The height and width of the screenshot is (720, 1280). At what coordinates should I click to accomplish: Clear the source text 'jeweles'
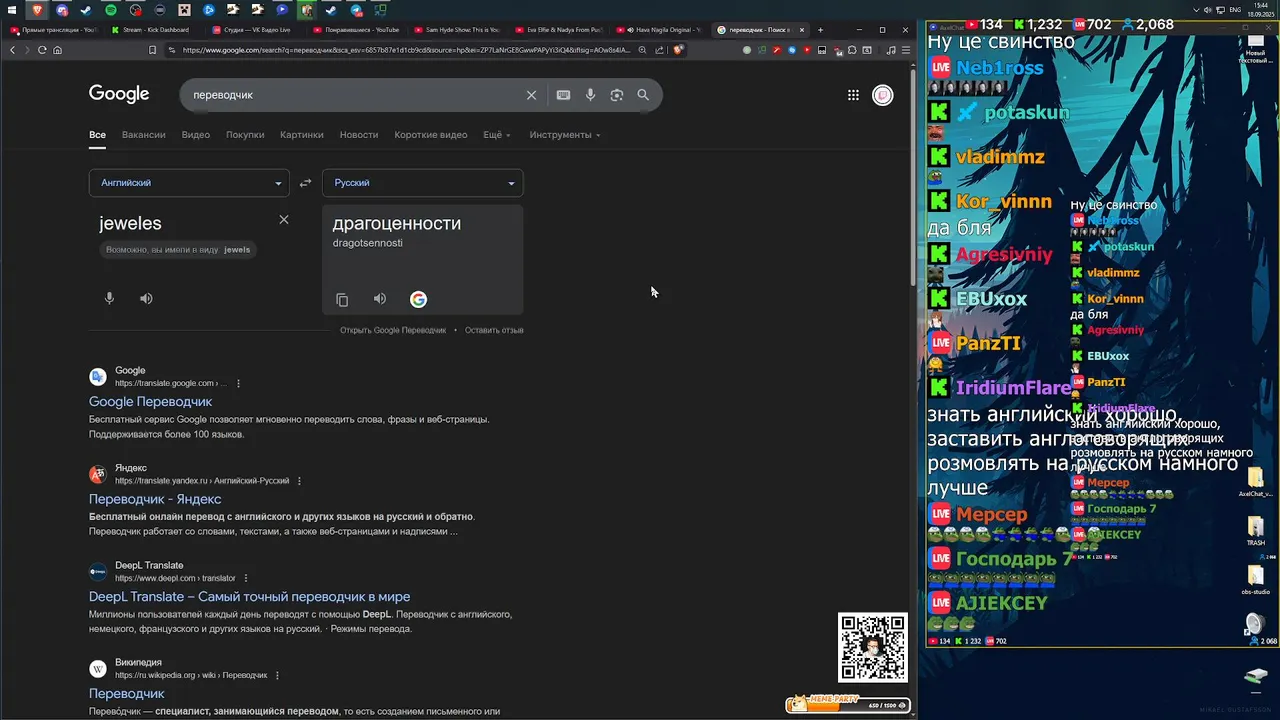(284, 219)
